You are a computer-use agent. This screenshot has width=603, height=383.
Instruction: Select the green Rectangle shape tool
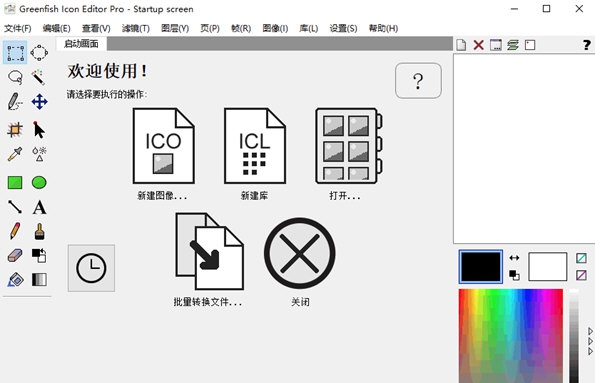[x=15, y=183]
